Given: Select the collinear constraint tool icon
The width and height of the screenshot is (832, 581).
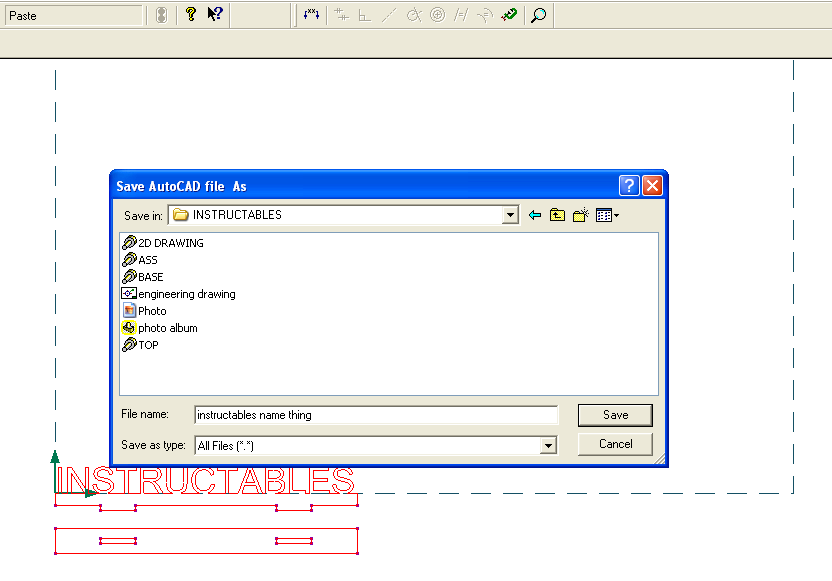Looking at the screenshot, I should pyautogui.click(x=341, y=15).
